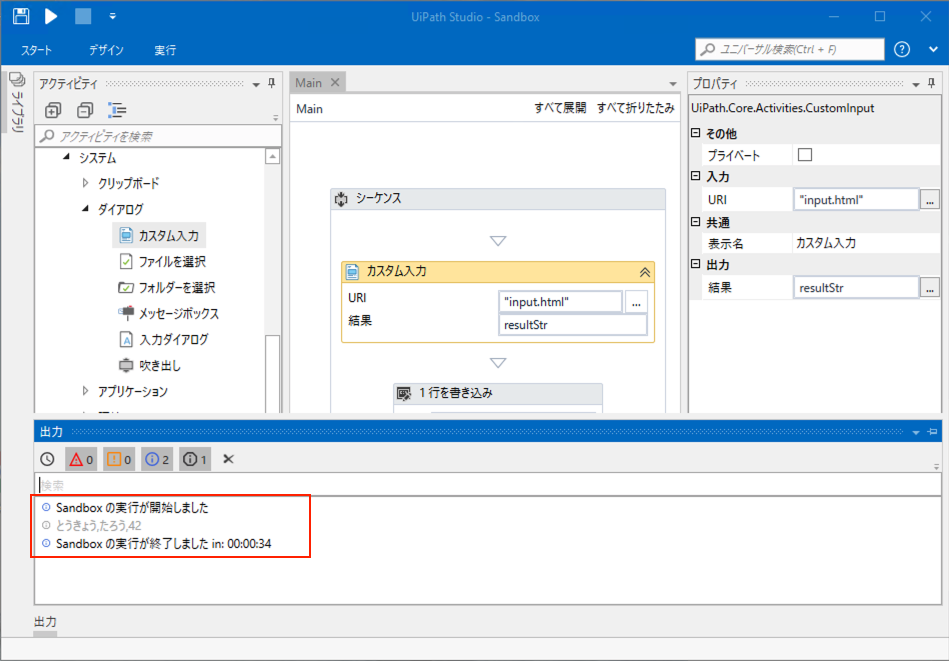
Task: Click browse button next to URI in activity
Action: [636, 301]
